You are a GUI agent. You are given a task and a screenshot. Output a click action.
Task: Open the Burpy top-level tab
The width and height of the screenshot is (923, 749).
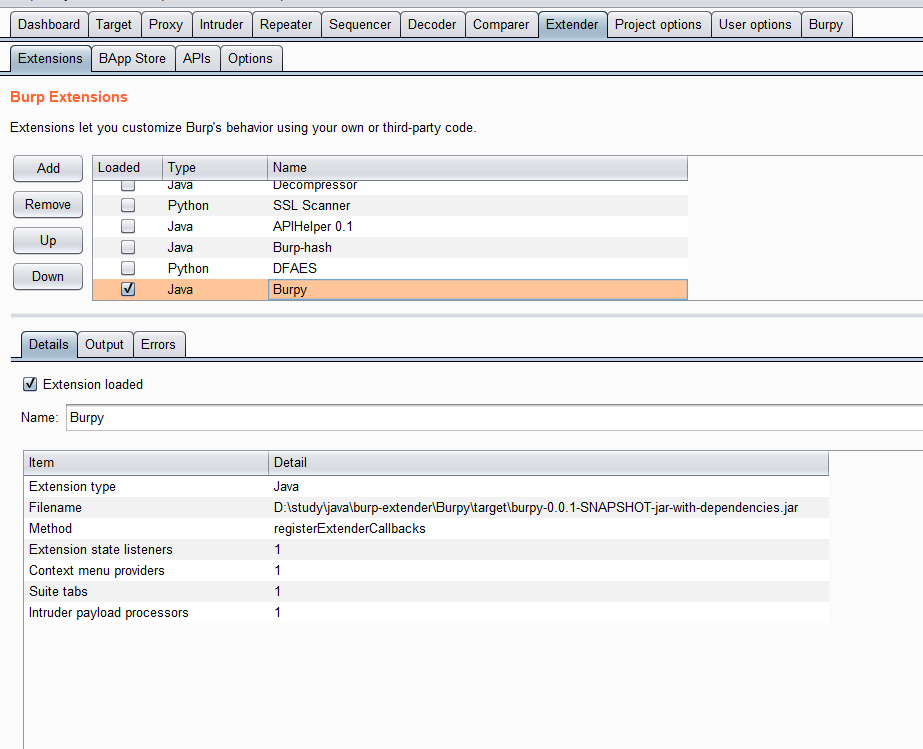826,25
